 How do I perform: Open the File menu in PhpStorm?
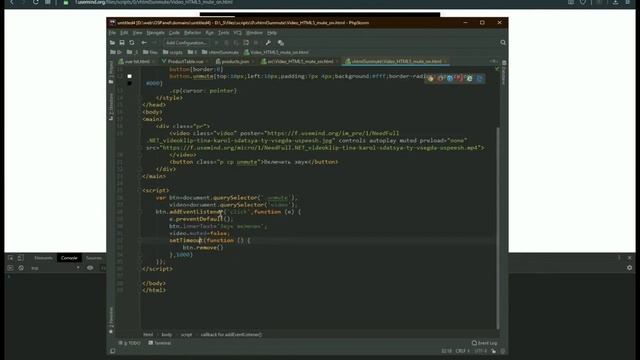click(x=112, y=33)
